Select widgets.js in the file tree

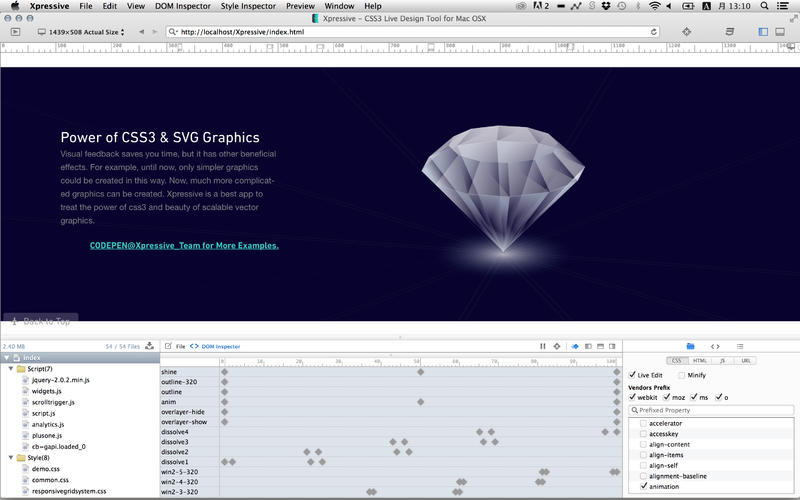coord(46,391)
